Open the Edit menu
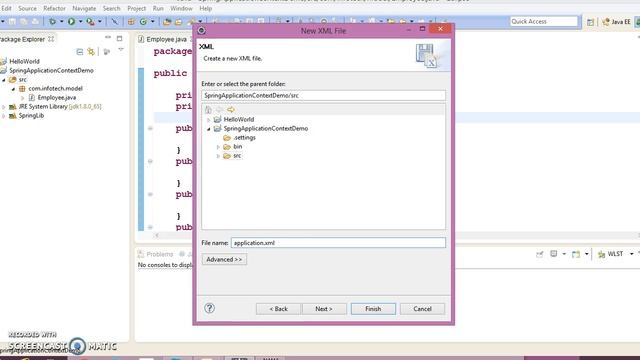Screen dimensions: 640x360 7,8
